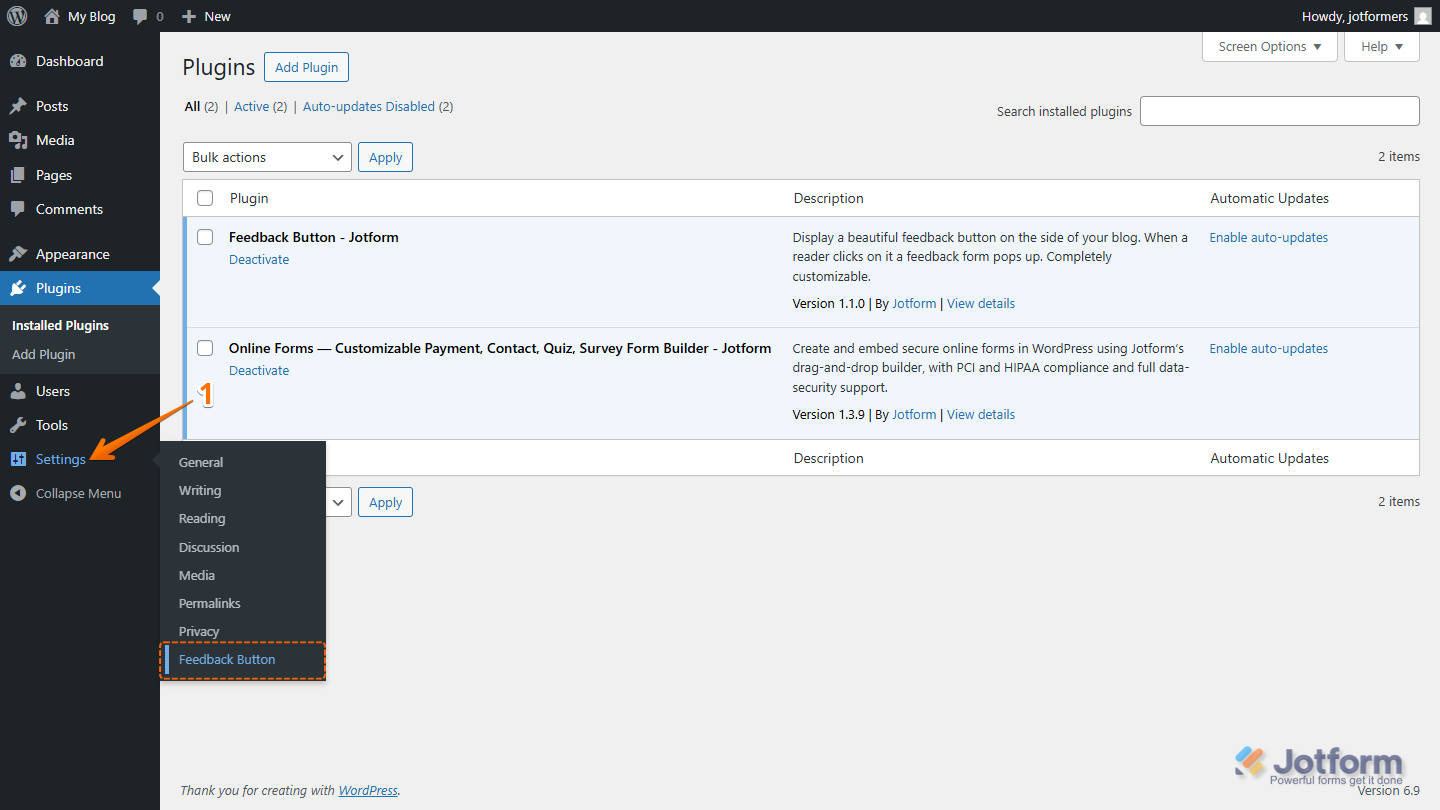This screenshot has height=810, width=1440.
Task: Open Comments using the speech bubble icon
Action: (x=21, y=209)
